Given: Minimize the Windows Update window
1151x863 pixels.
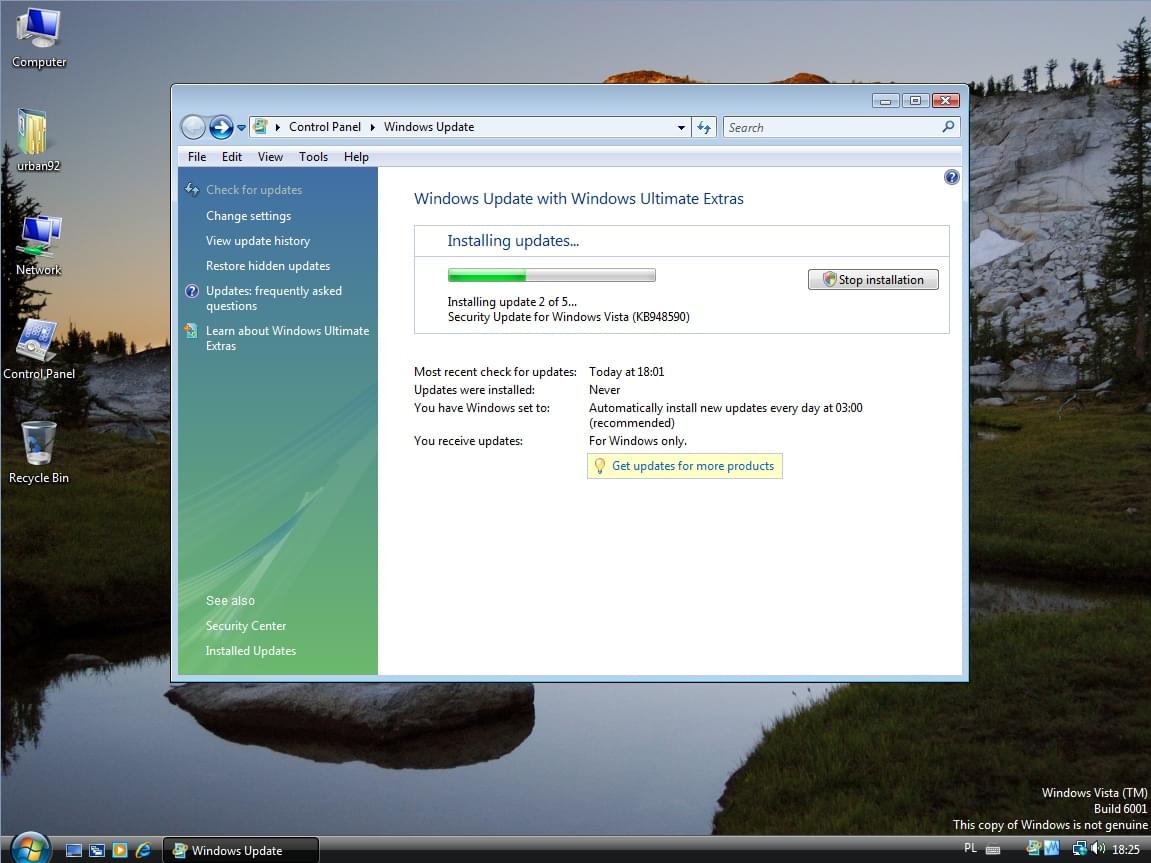Looking at the screenshot, I should point(885,101).
